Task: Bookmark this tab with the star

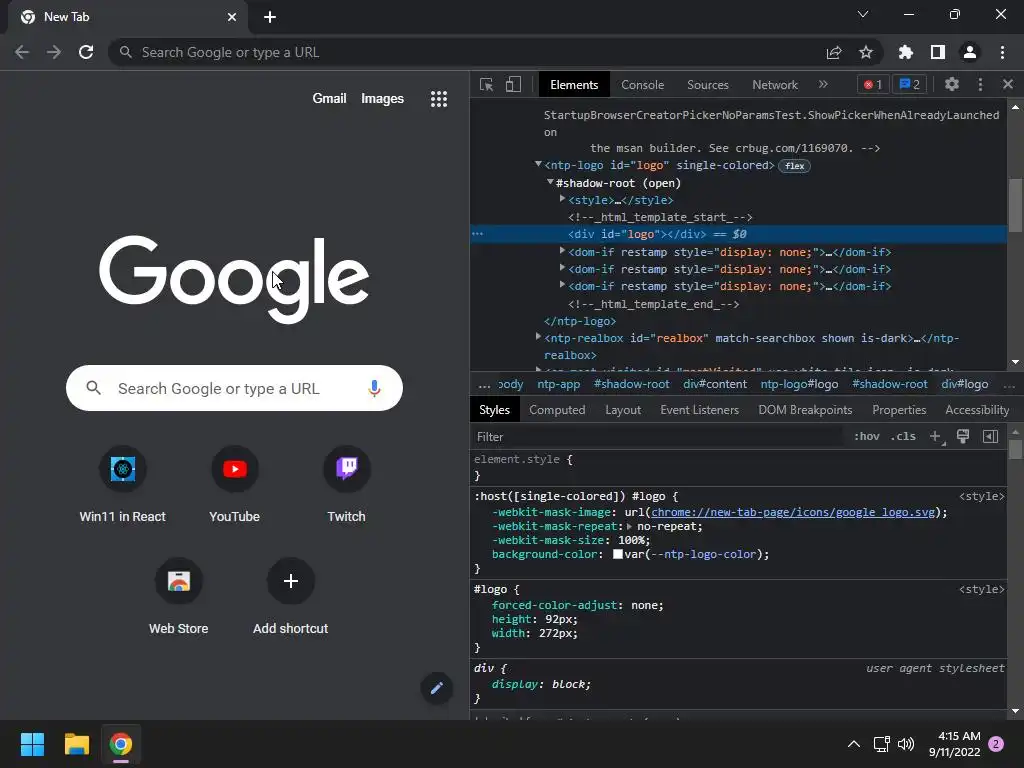Action: click(x=866, y=52)
